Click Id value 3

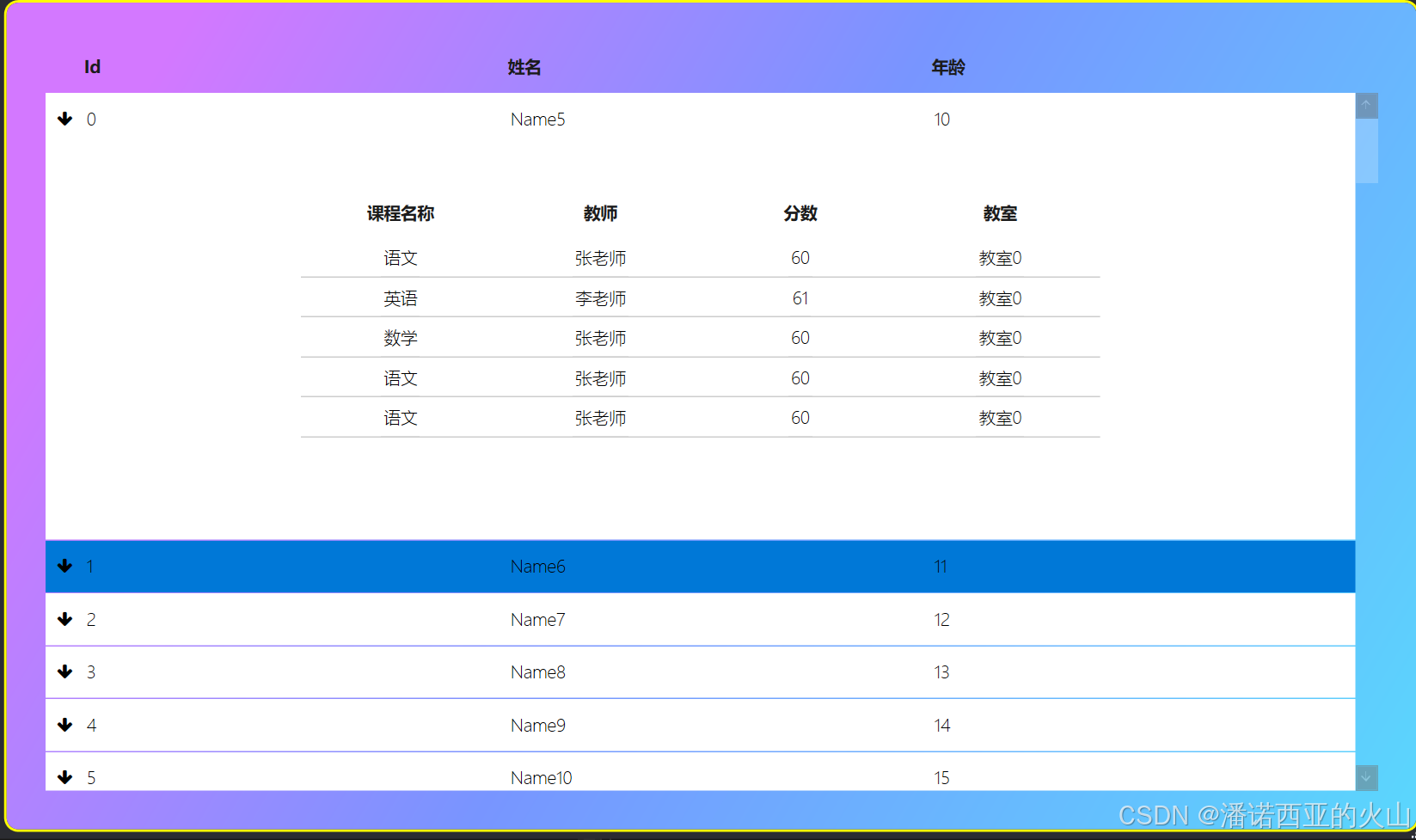pos(91,672)
